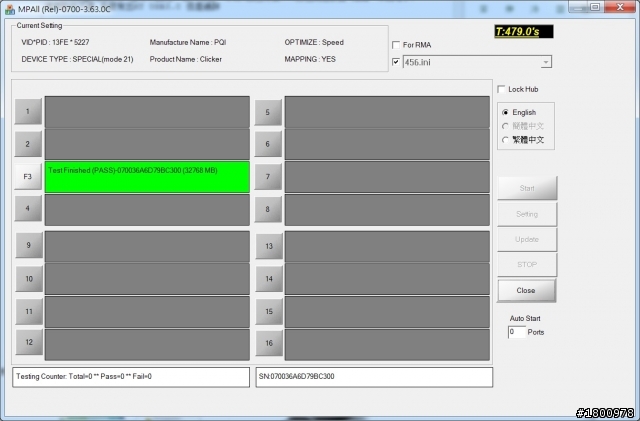Click the VID*PID : 13FE * 5227 text

55,42
